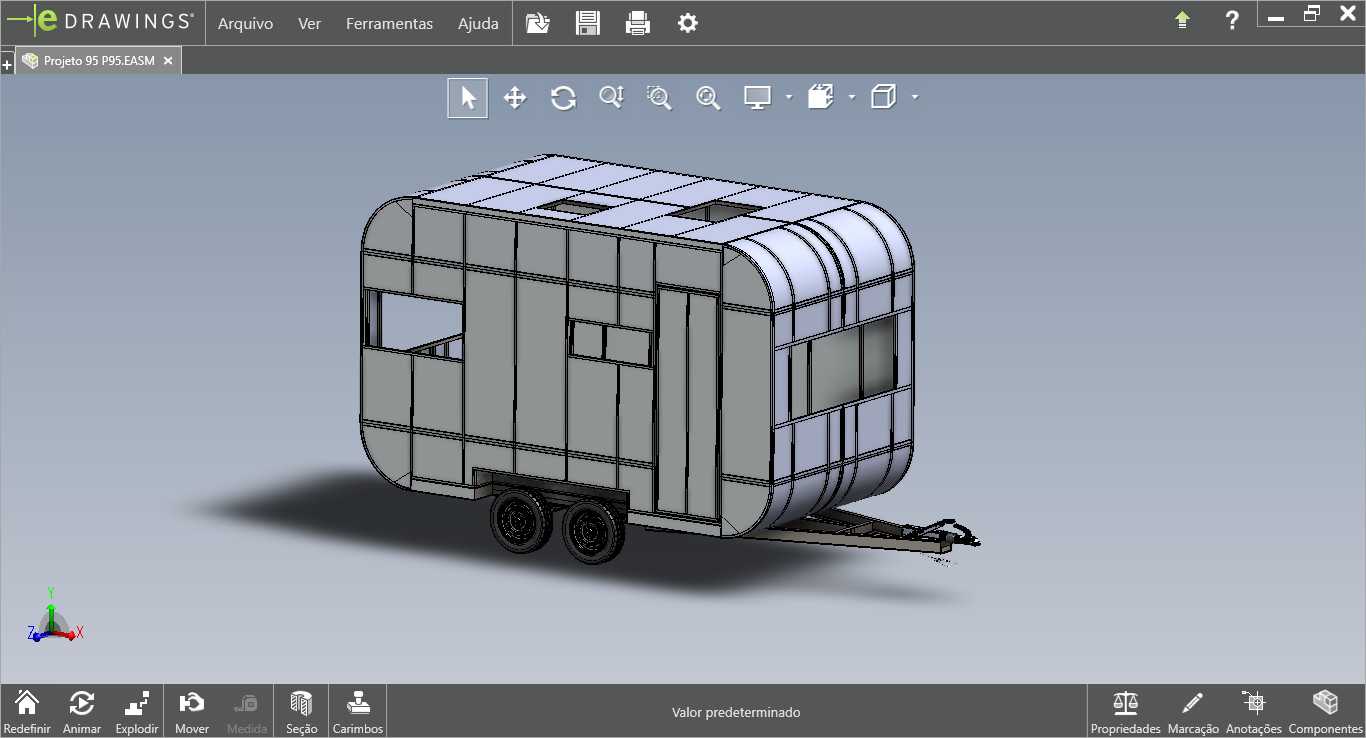Open the Componentes panel
Image resolution: width=1366 pixels, height=738 pixels.
(x=1326, y=711)
